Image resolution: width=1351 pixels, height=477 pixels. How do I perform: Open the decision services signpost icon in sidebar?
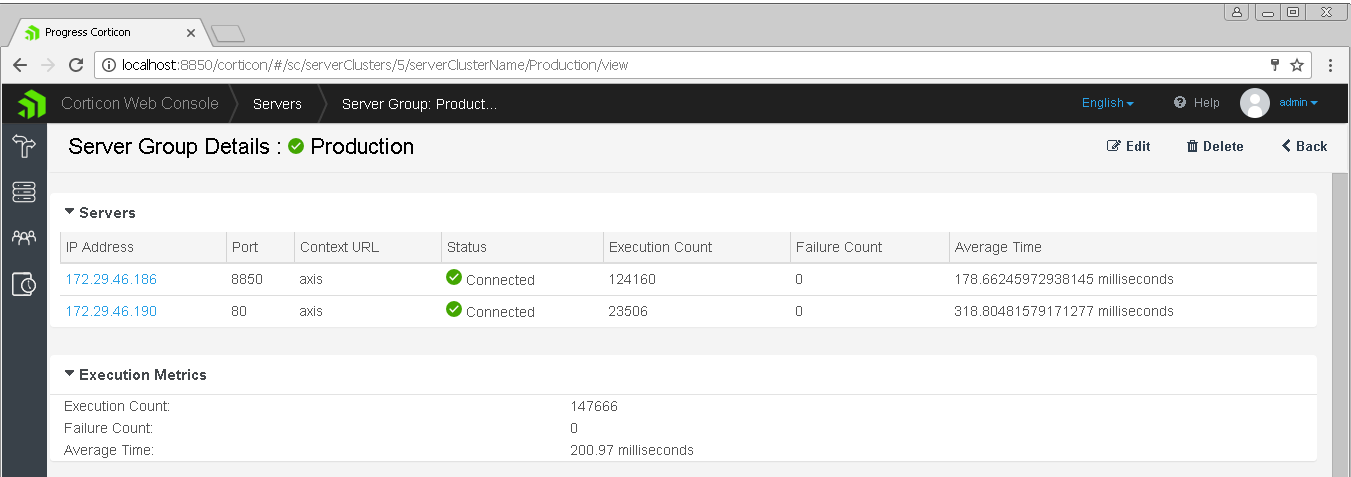(24, 147)
